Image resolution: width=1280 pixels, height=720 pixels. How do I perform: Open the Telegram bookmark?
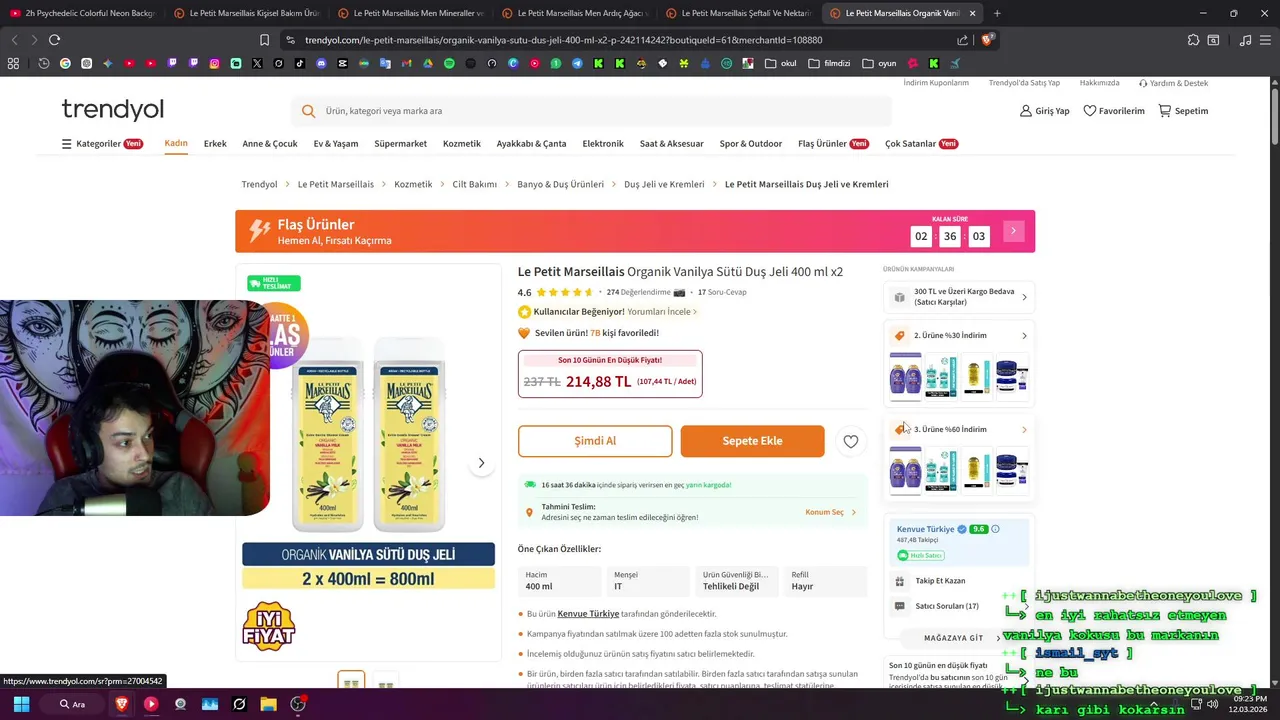[577, 63]
